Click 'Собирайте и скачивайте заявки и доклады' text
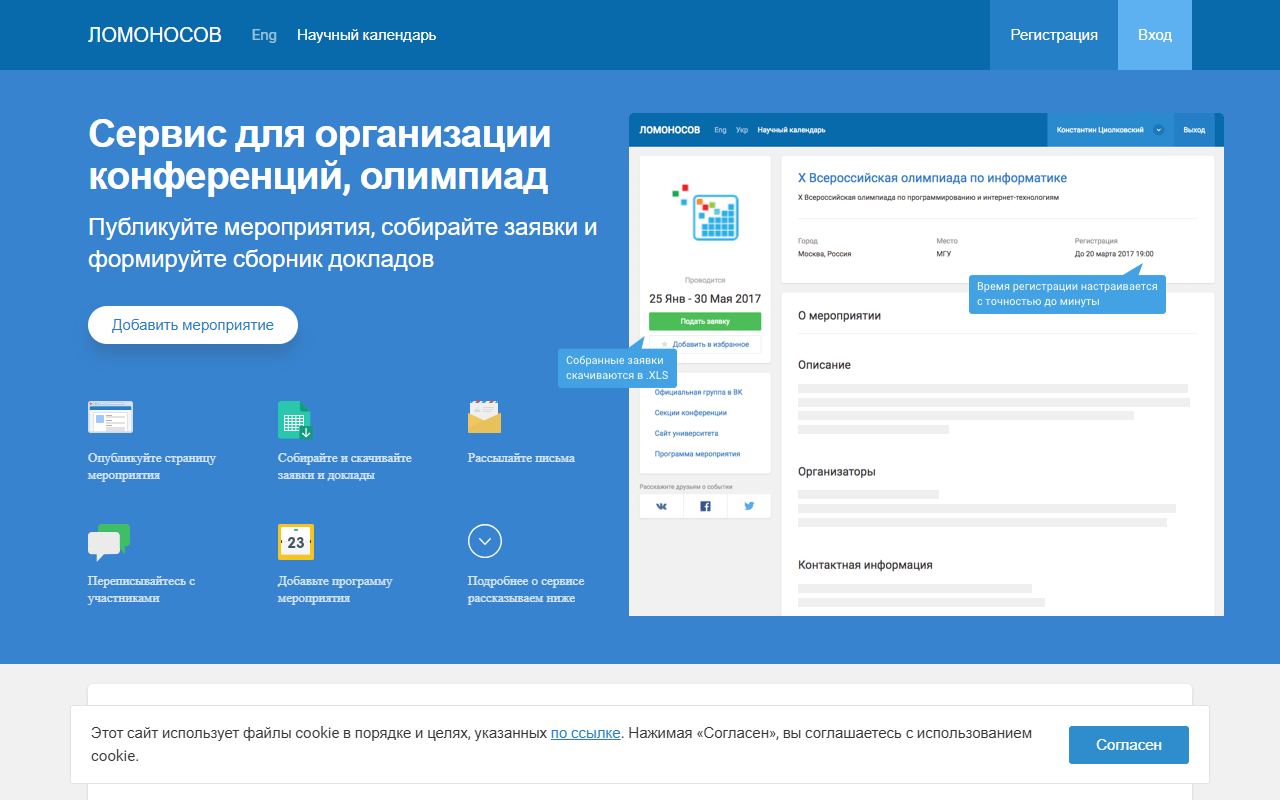Viewport: 1280px width, 800px height. click(345, 466)
